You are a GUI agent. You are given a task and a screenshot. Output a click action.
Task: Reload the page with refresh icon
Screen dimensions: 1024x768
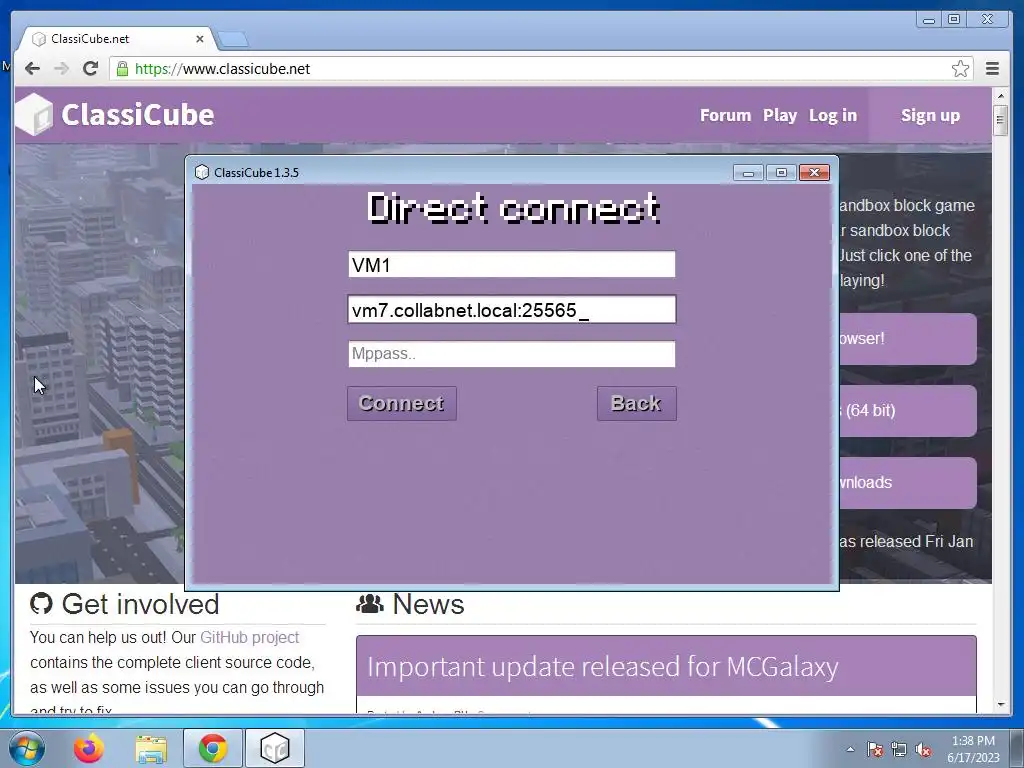point(91,69)
